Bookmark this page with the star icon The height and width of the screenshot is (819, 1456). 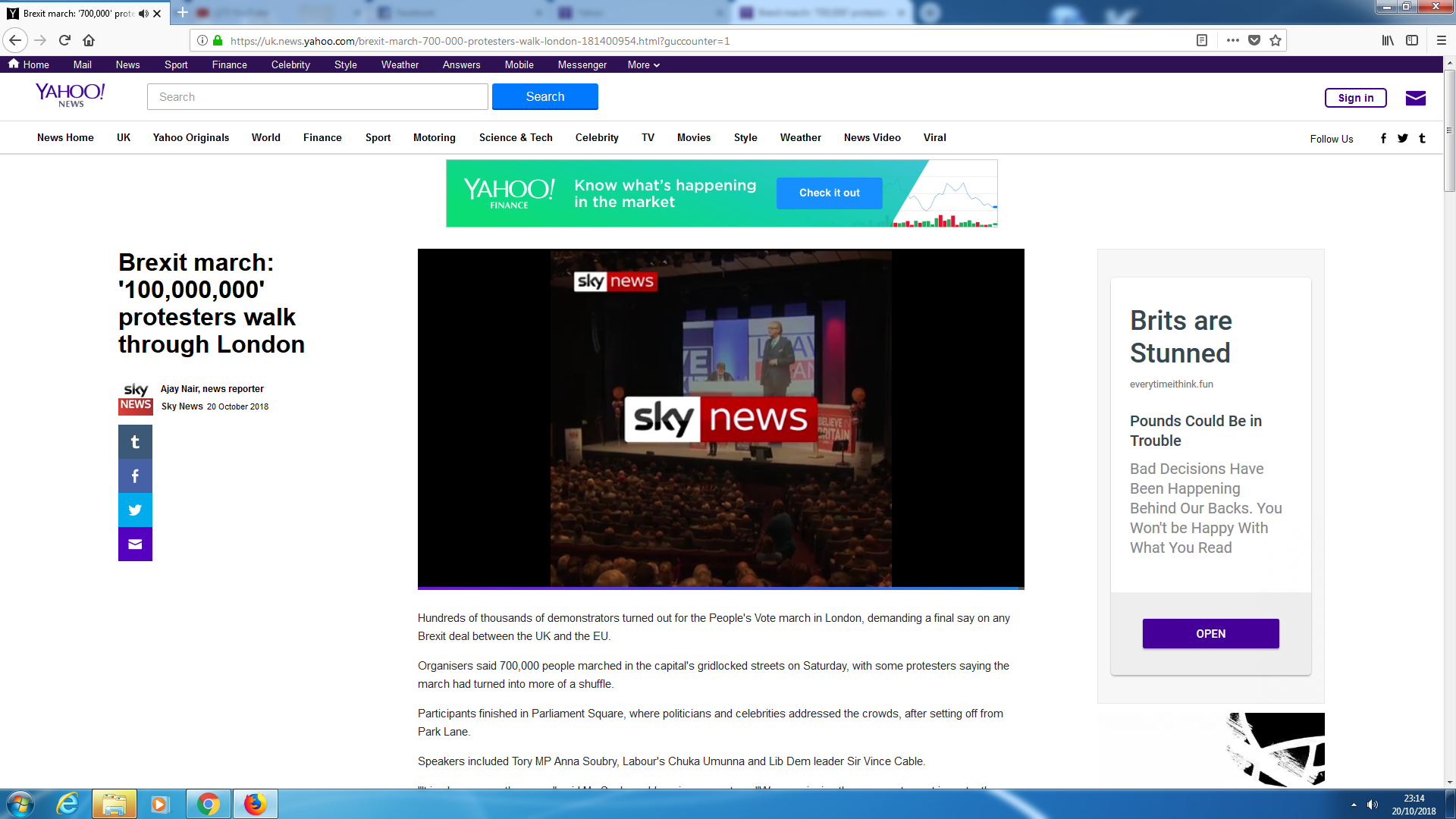point(1276,40)
